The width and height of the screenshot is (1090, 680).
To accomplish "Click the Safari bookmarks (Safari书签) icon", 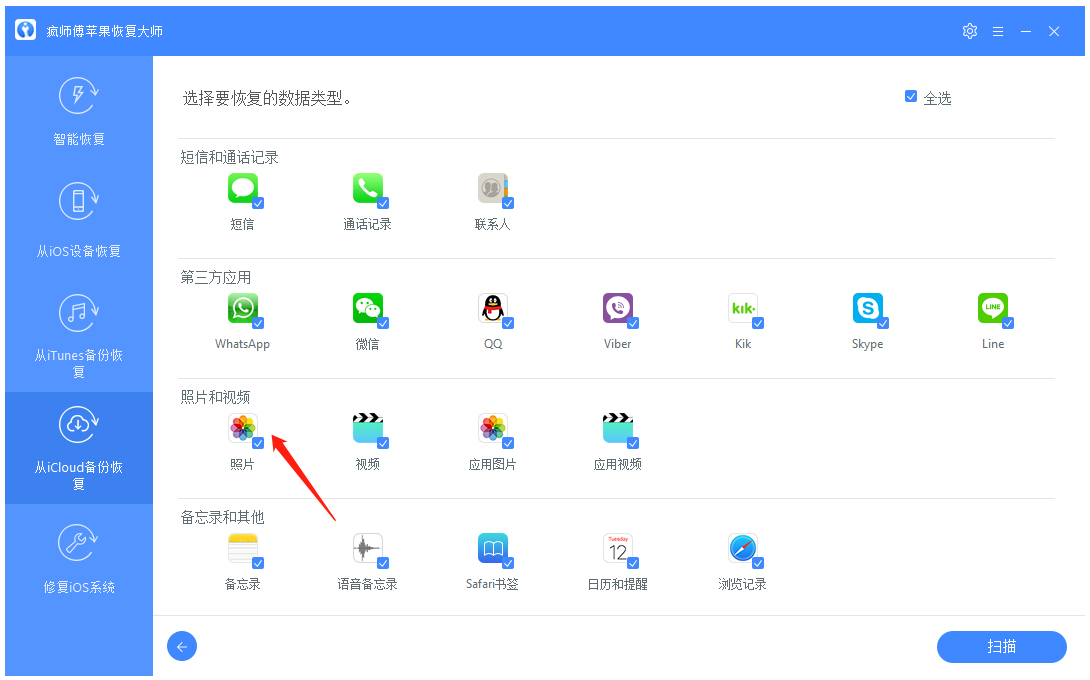I will click(x=493, y=549).
